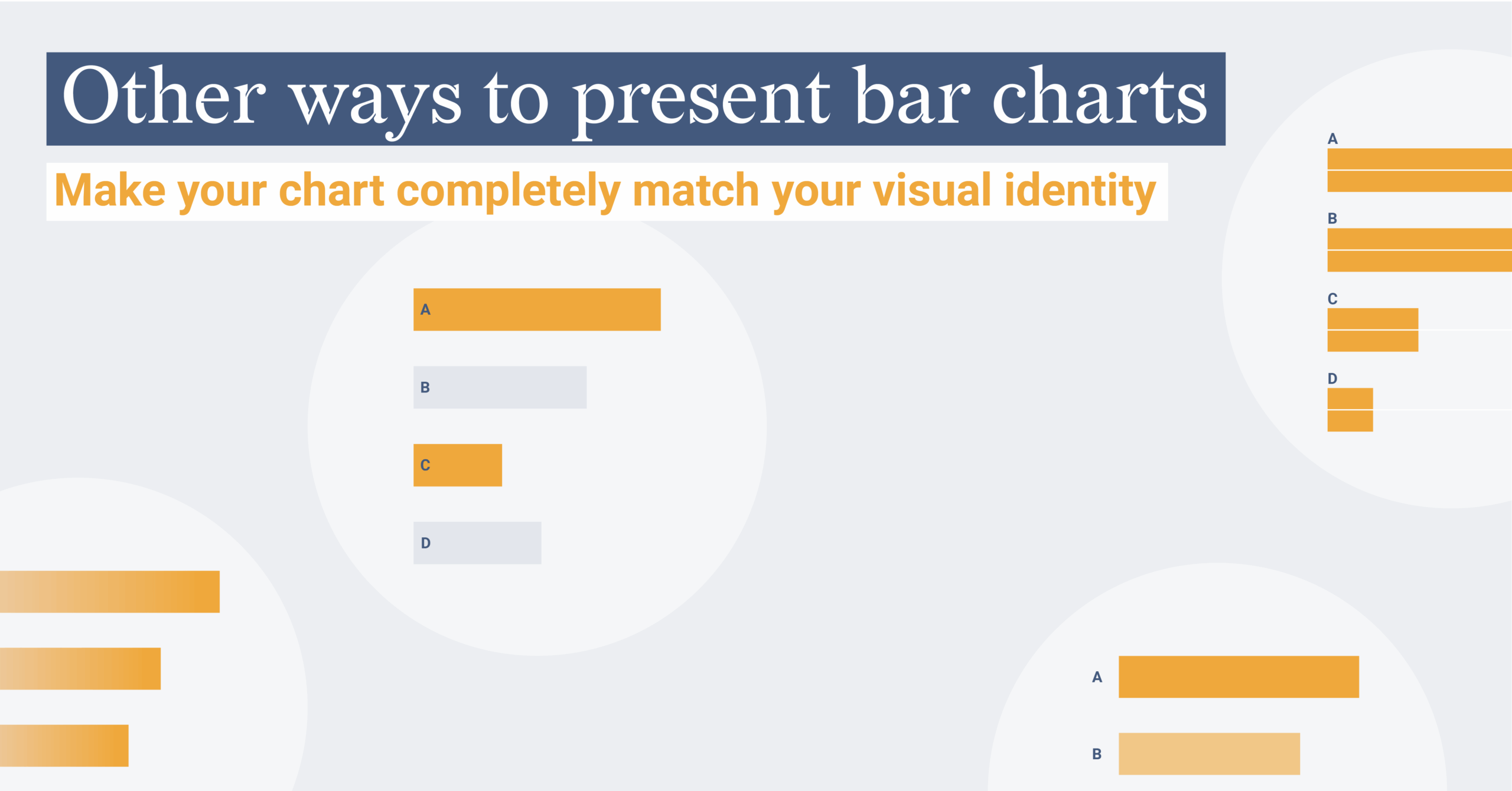Click the "Other ways to present bar charts" title
1512x791 pixels.
click(635, 99)
